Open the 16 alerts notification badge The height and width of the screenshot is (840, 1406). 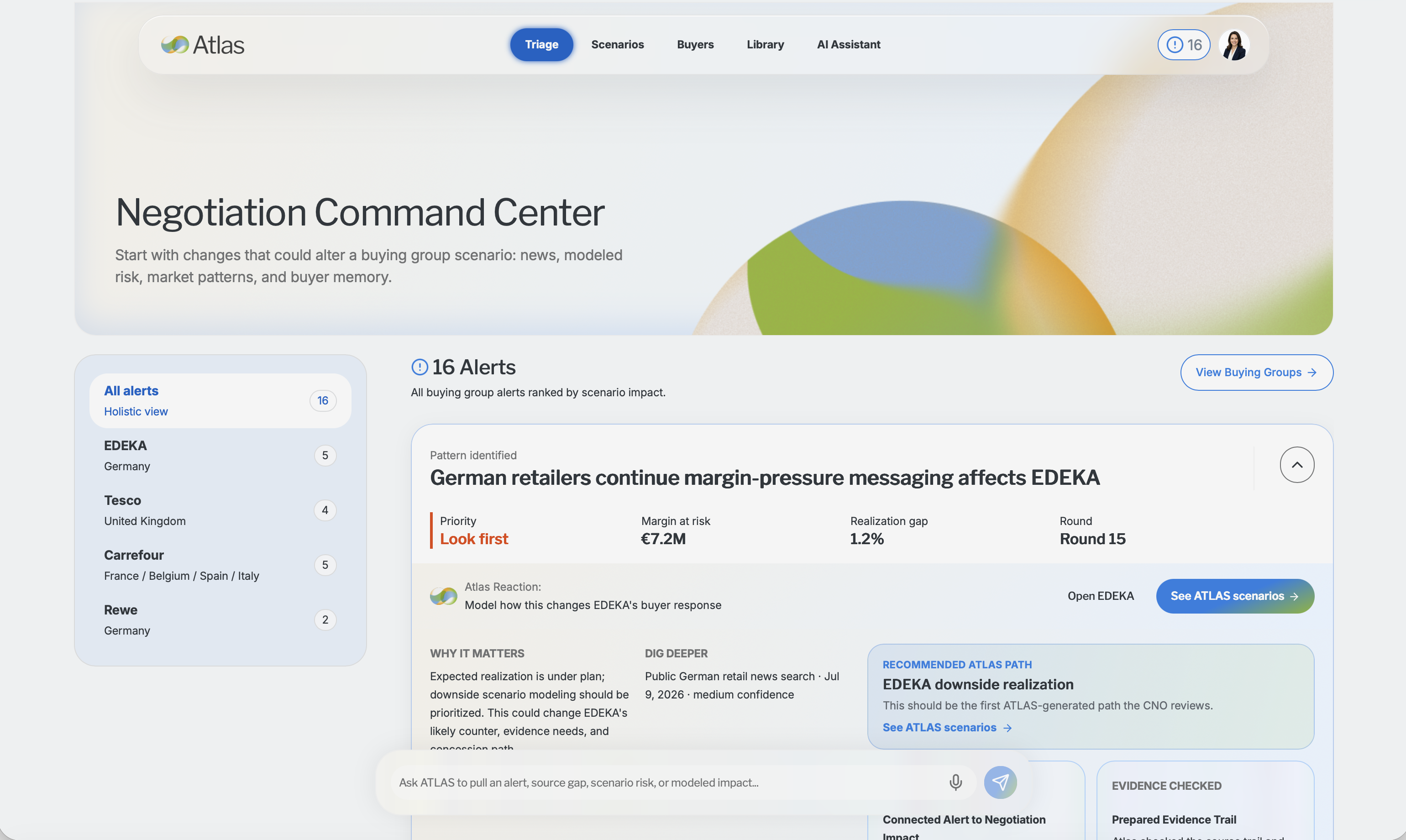(x=1184, y=45)
